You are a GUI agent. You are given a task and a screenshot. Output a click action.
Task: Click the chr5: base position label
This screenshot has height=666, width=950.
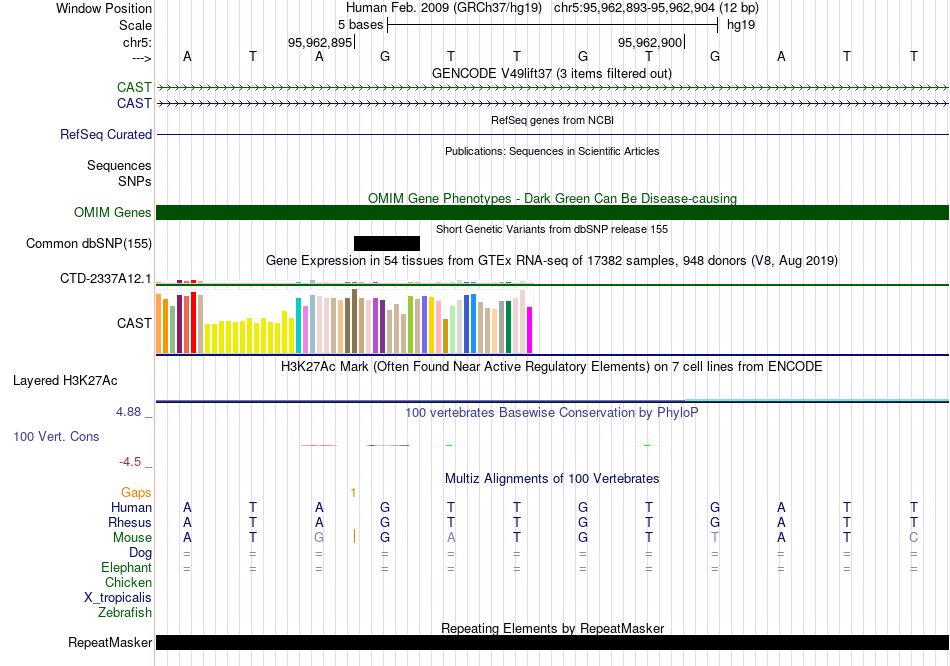pos(137,42)
